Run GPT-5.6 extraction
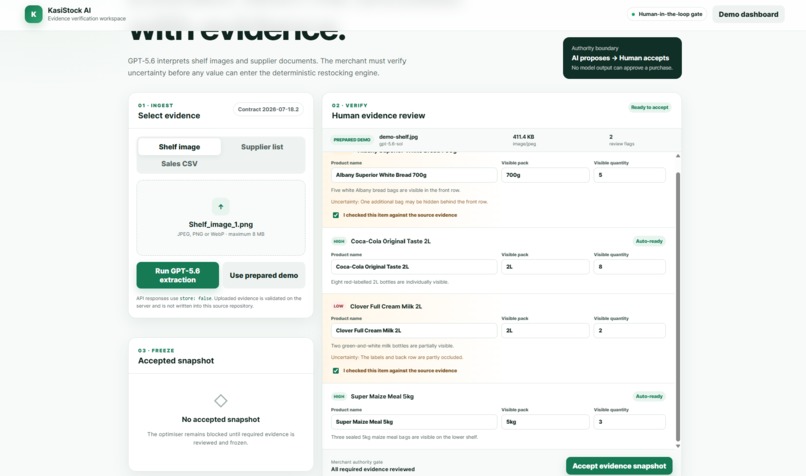The image size is (806, 476). (x=177, y=275)
